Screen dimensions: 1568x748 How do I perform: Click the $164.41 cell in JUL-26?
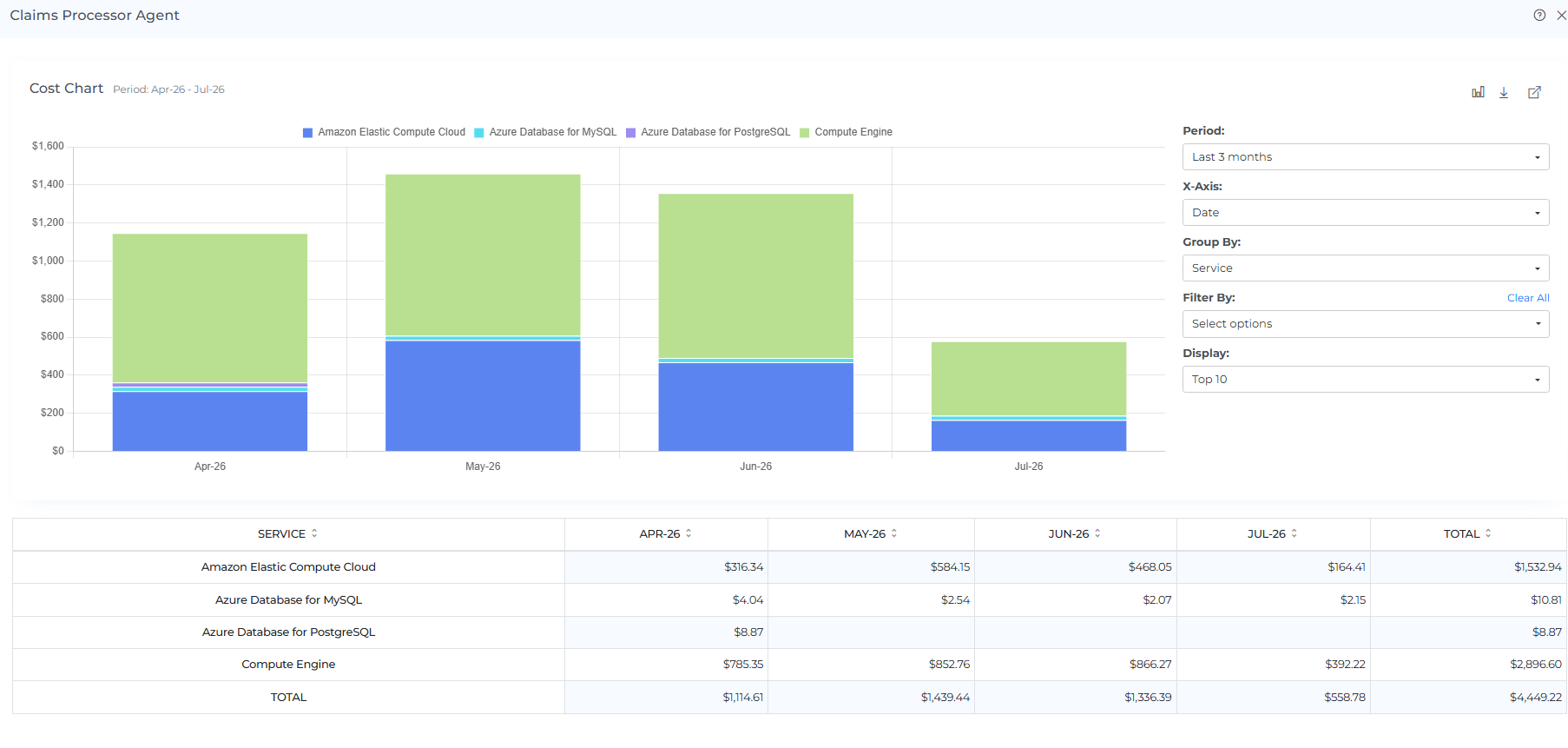(1273, 567)
